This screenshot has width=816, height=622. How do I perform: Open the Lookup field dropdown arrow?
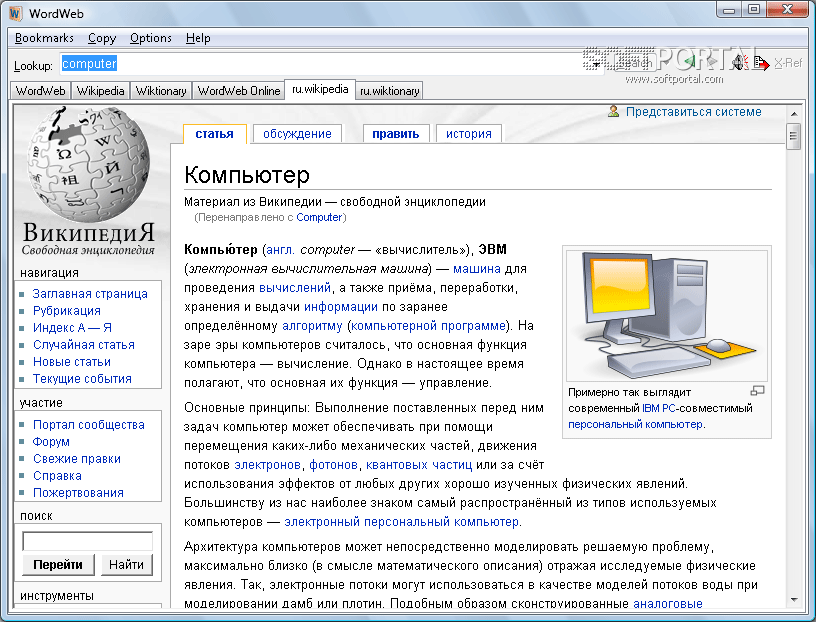click(596, 64)
